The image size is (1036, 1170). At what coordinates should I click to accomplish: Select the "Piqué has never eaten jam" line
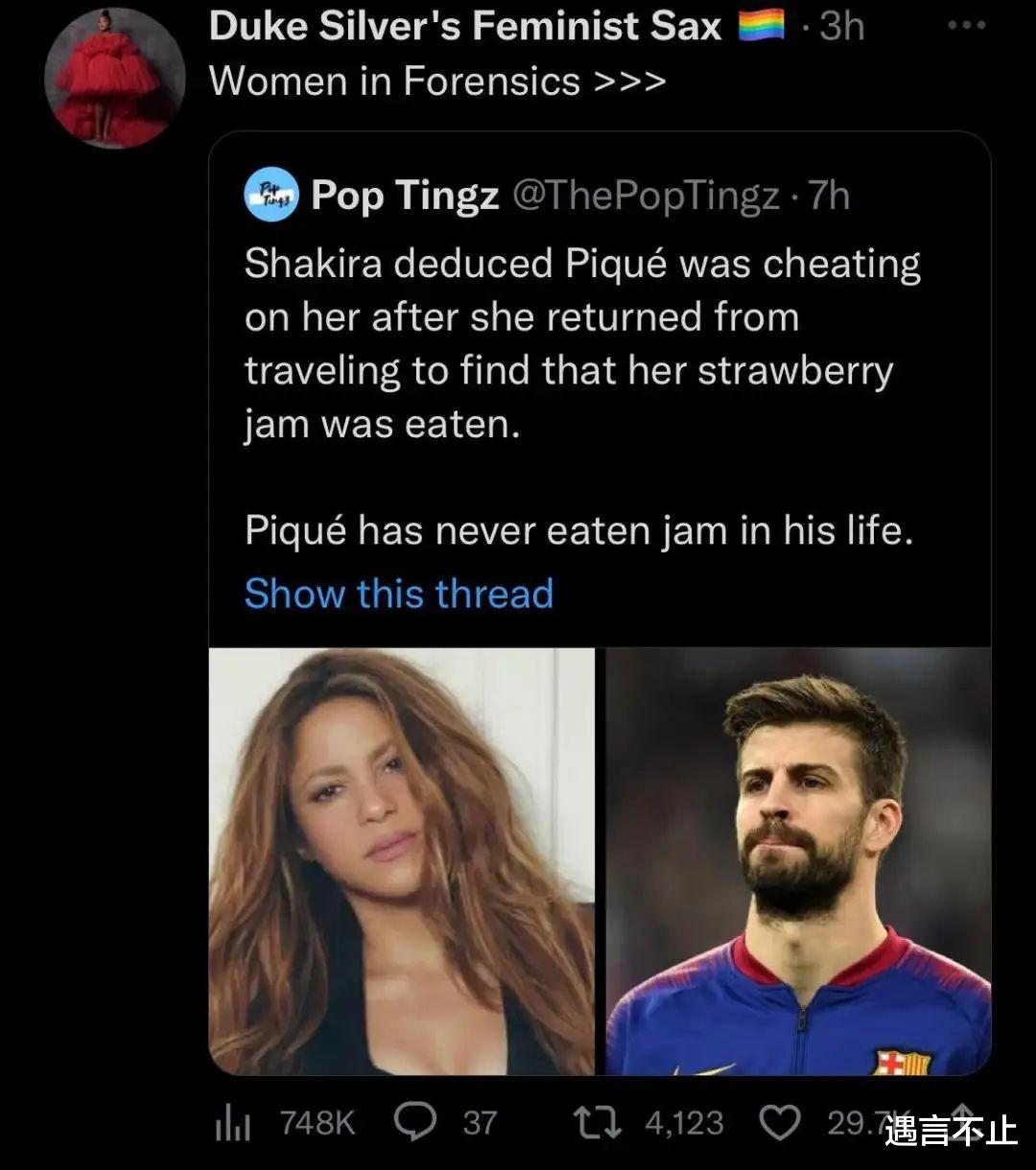(x=578, y=530)
